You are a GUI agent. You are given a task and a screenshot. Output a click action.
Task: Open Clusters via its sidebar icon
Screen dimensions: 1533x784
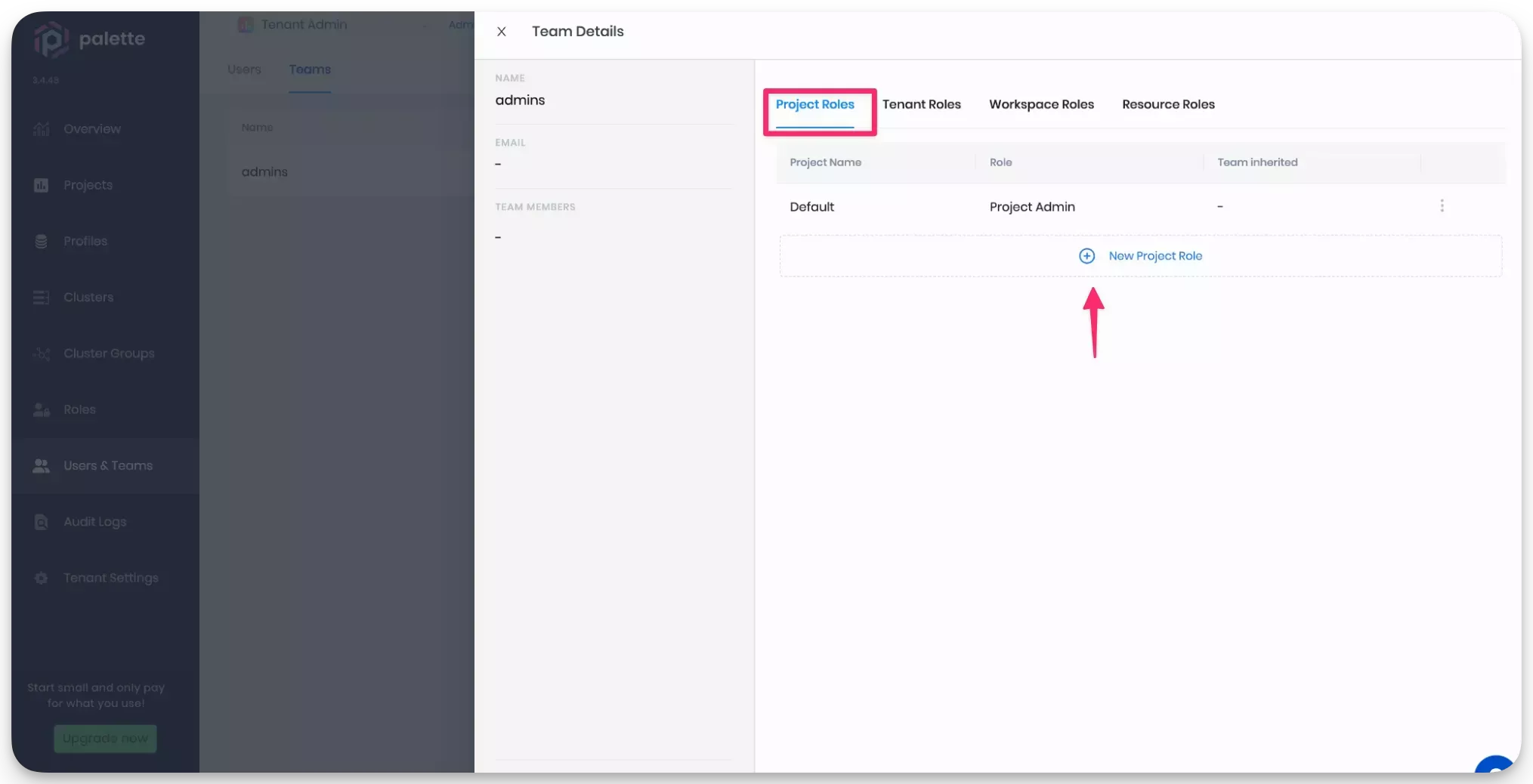42,298
